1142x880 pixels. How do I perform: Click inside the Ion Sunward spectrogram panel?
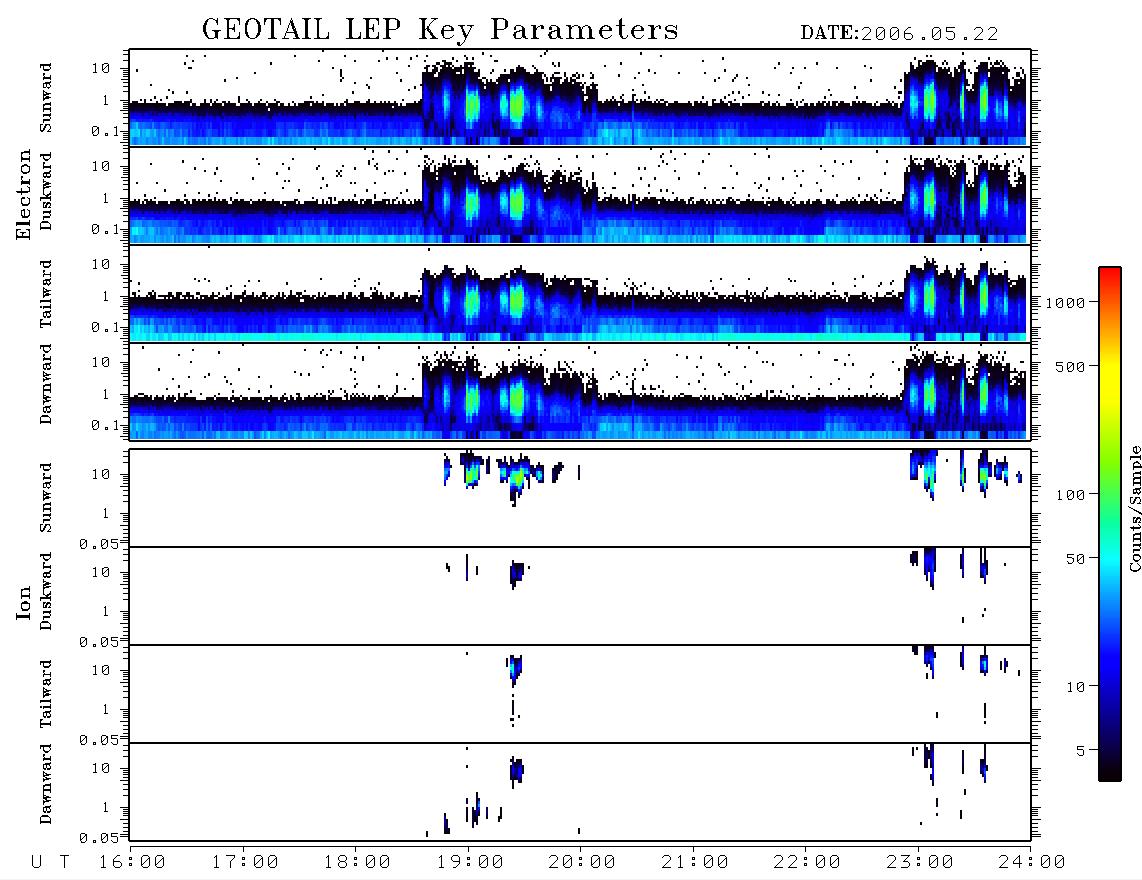click(580, 498)
